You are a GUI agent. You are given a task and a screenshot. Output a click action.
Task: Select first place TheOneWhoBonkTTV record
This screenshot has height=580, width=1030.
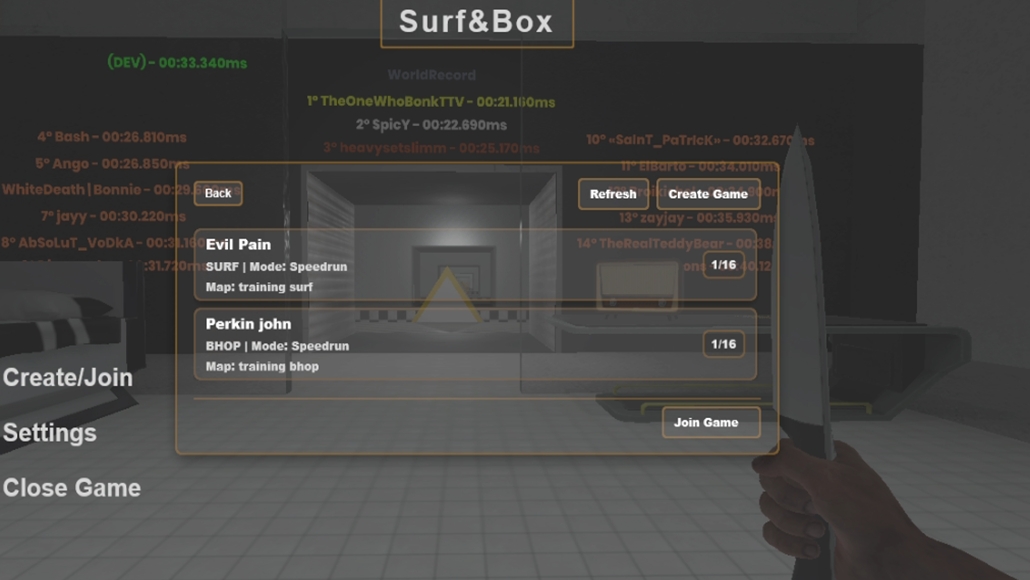(431, 102)
